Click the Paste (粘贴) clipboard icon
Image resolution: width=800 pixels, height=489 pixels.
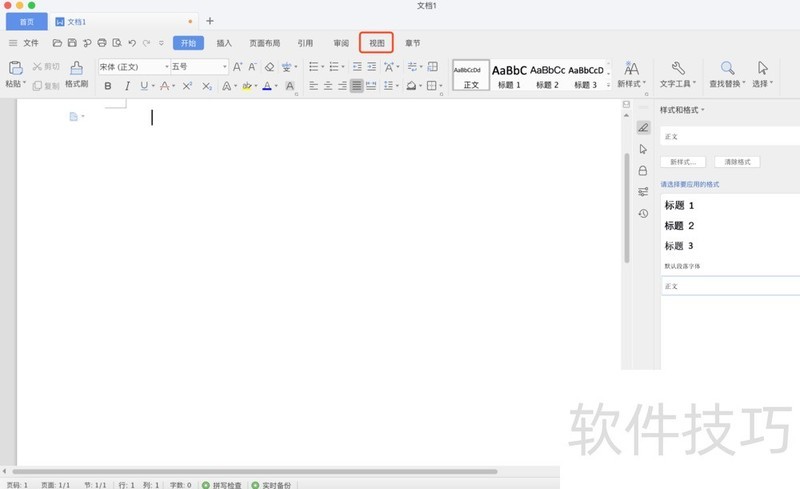[16, 69]
